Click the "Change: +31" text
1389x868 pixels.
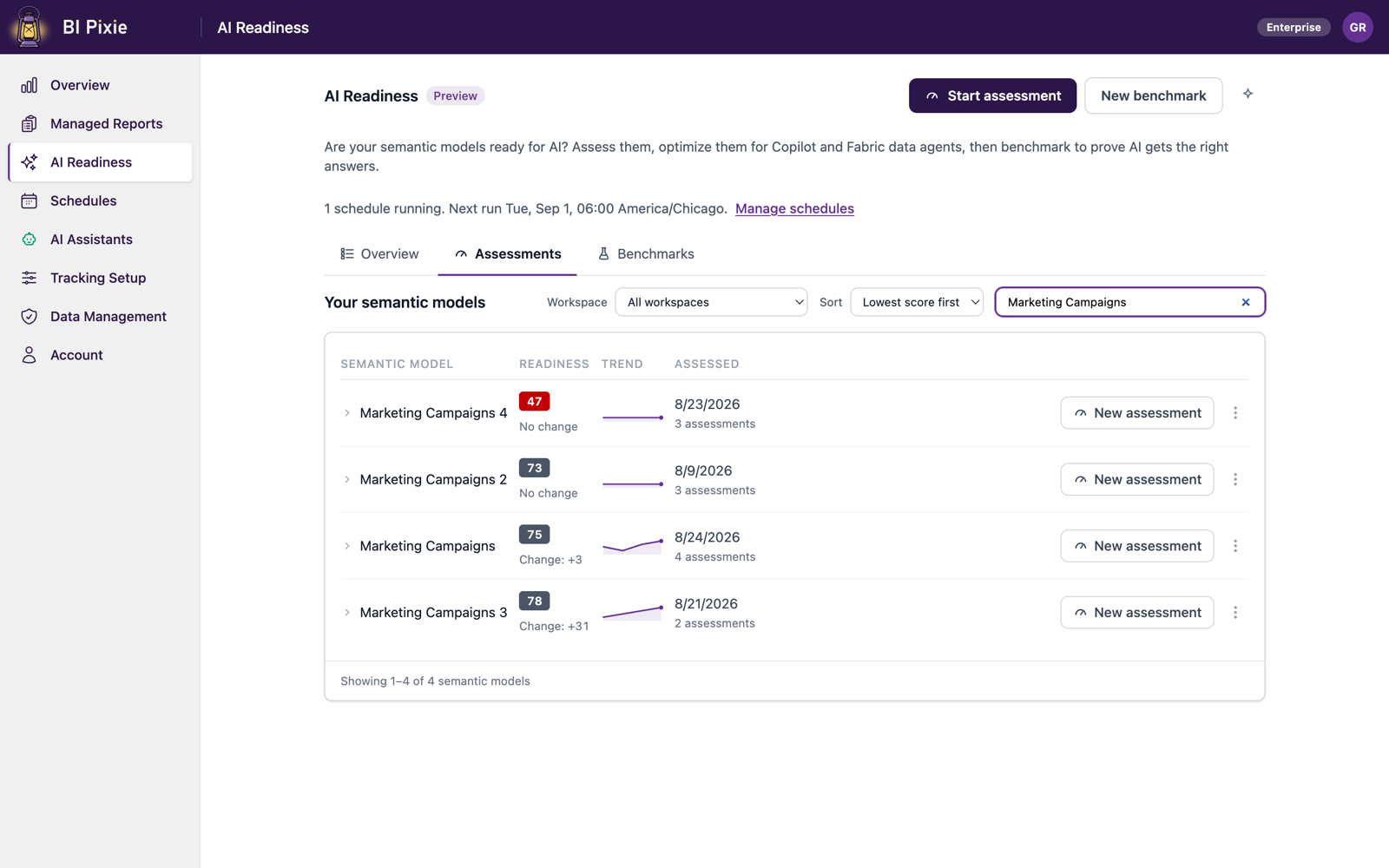pyautogui.click(x=554, y=626)
